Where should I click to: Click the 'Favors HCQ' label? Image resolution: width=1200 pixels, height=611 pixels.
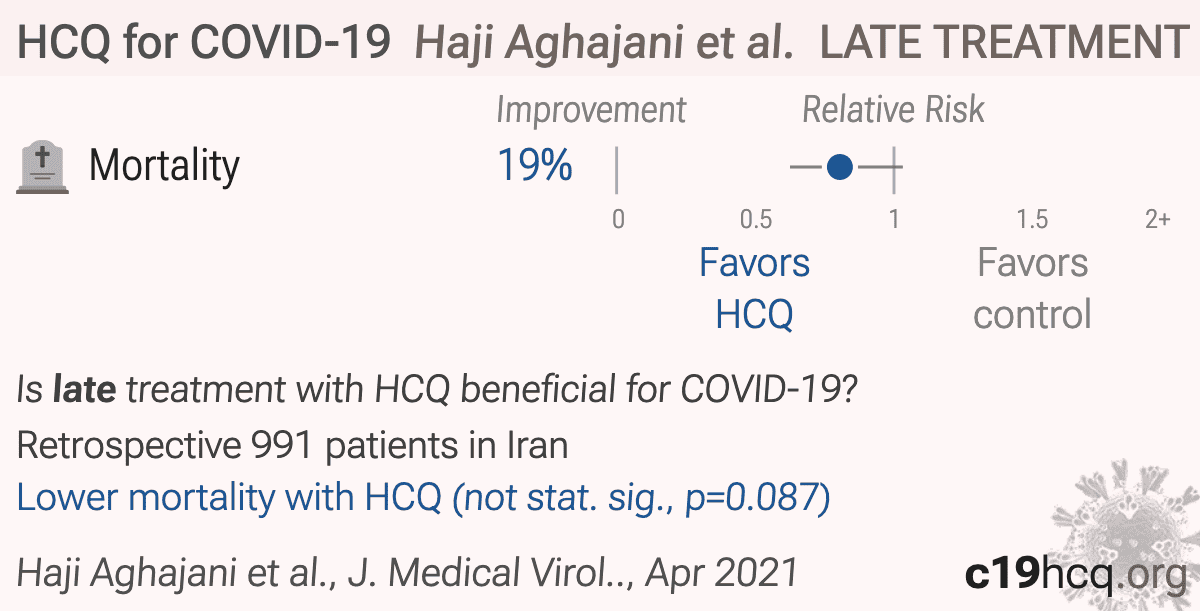pos(754,288)
